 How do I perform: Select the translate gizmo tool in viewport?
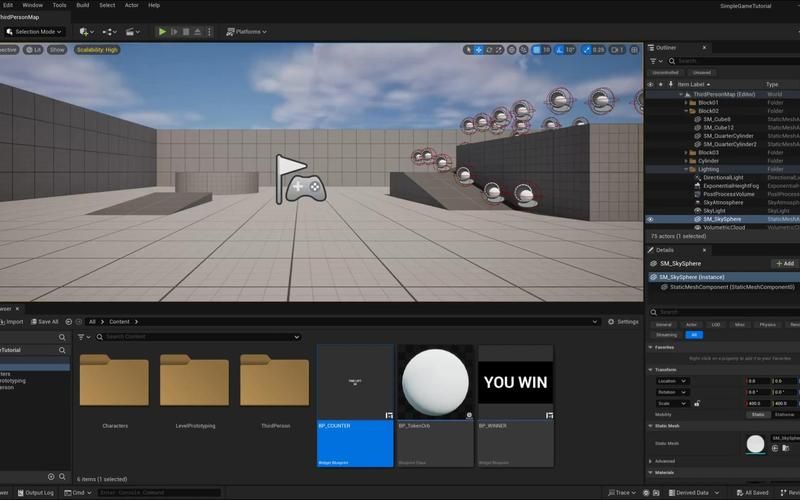pos(479,49)
